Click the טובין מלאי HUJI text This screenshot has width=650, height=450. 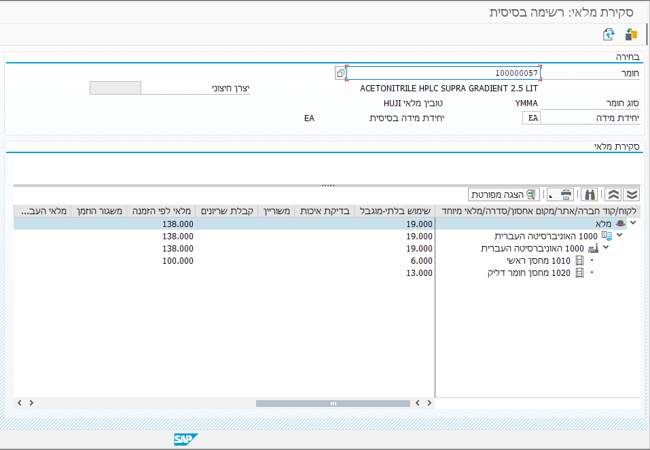(x=413, y=103)
